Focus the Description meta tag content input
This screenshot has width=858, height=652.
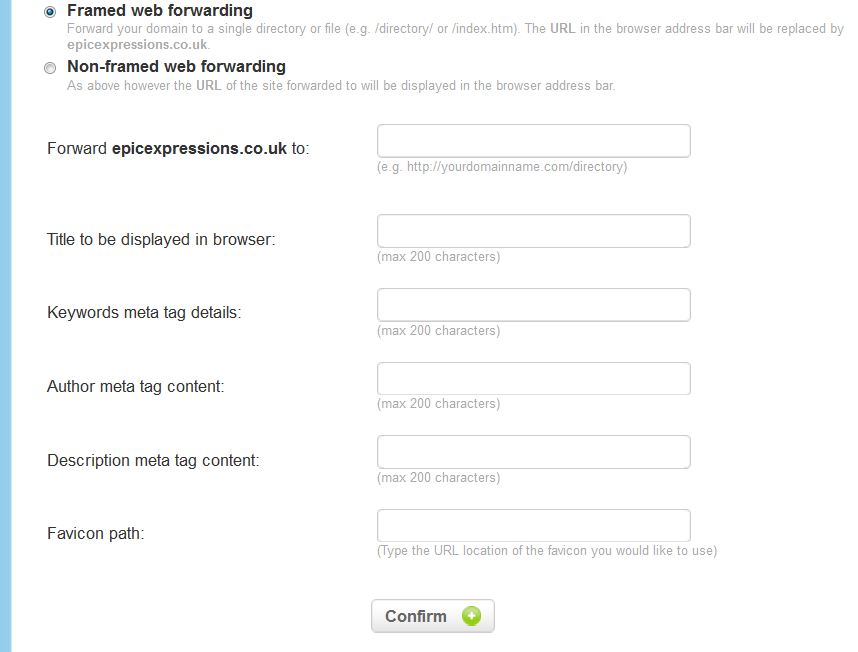click(x=534, y=452)
